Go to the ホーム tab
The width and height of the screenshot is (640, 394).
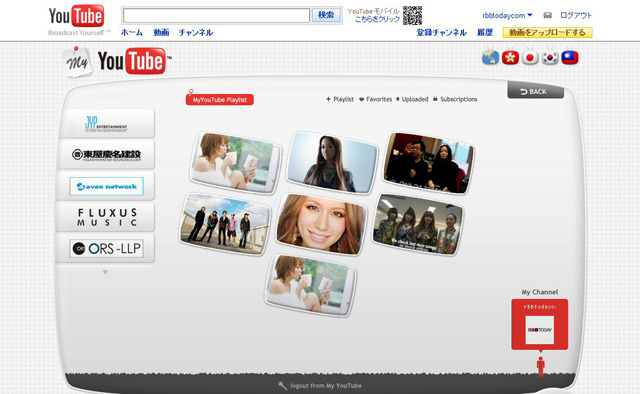click(x=132, y=33)
